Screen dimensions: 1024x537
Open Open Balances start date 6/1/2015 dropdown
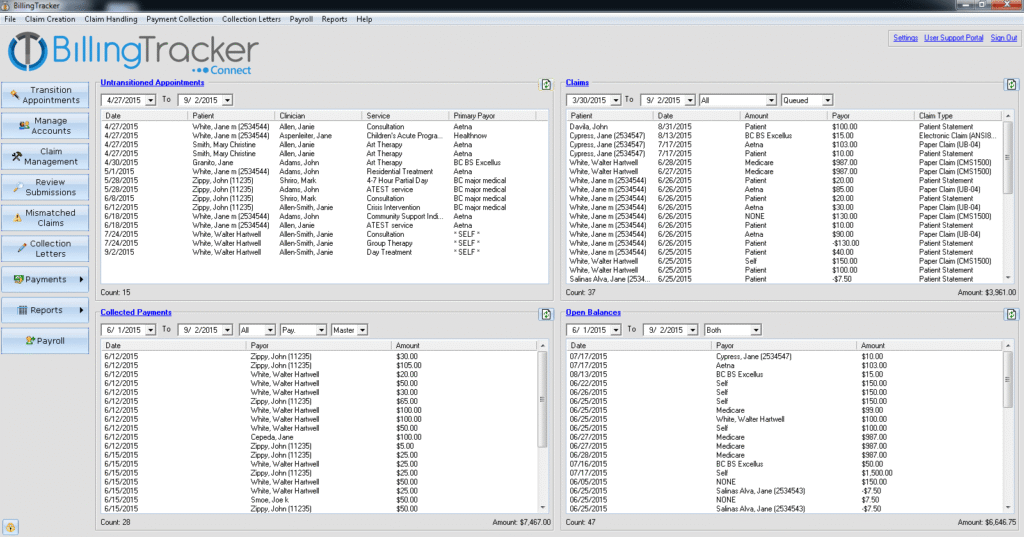[615, 330]
